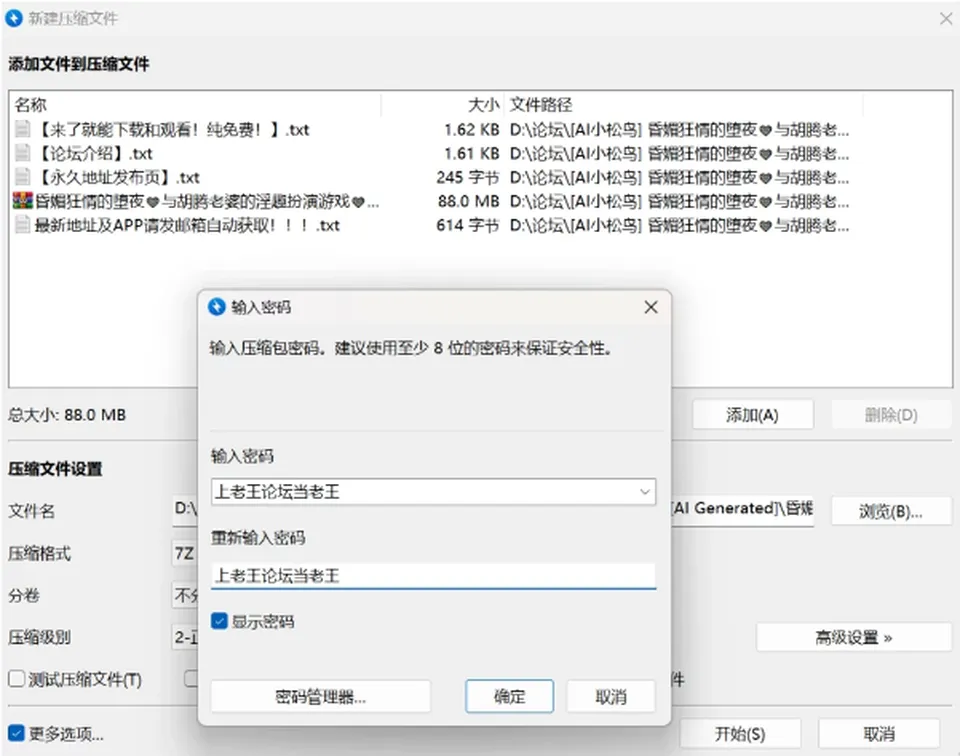Viewport: 960px width, 756px height.
Task: Select the file name 【论坛介绍】.txt
Action: [95, 153]
